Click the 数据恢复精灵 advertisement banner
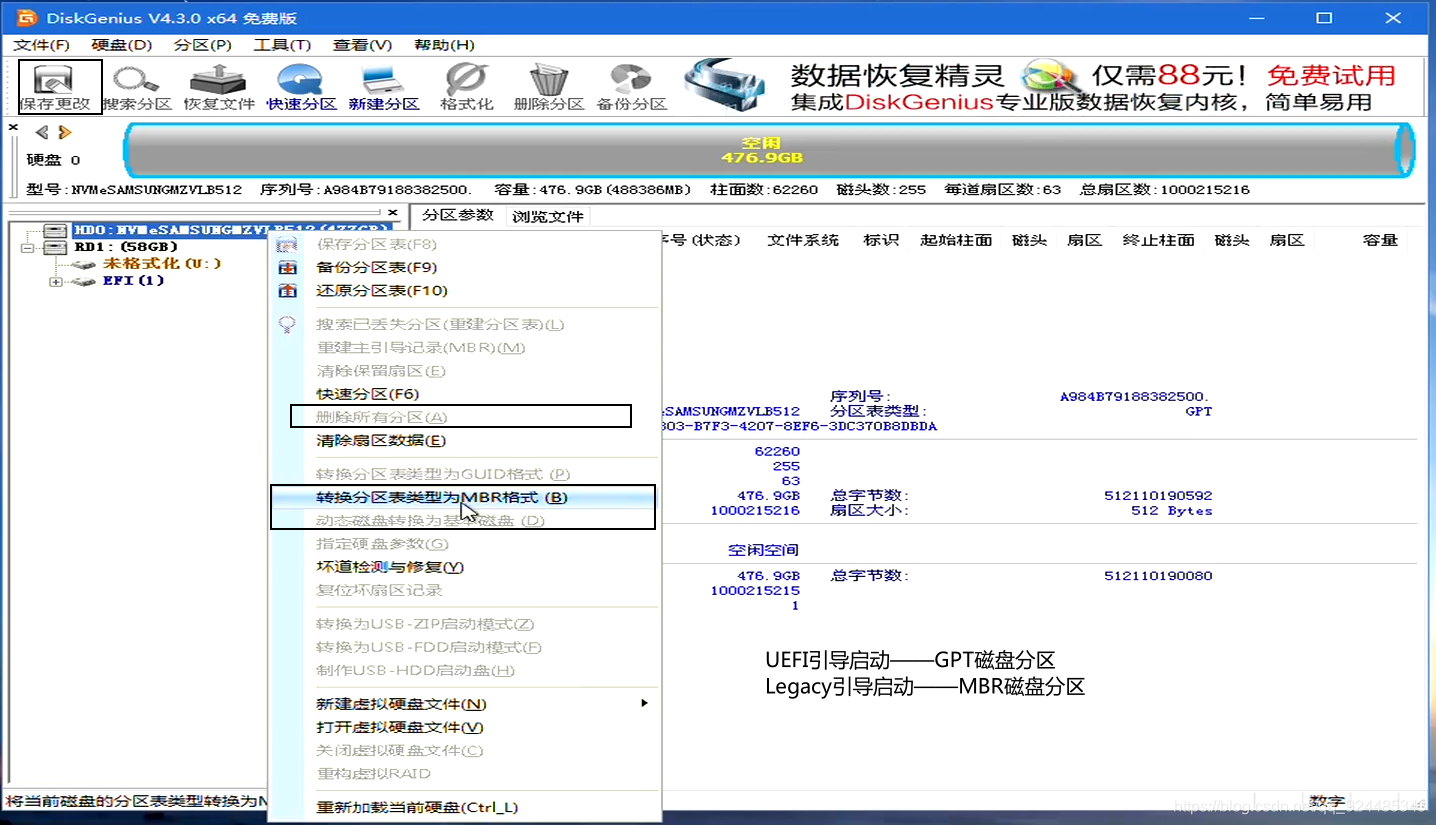Image resolution: width=1436 pixels, height=825 pixels. 1051,87
